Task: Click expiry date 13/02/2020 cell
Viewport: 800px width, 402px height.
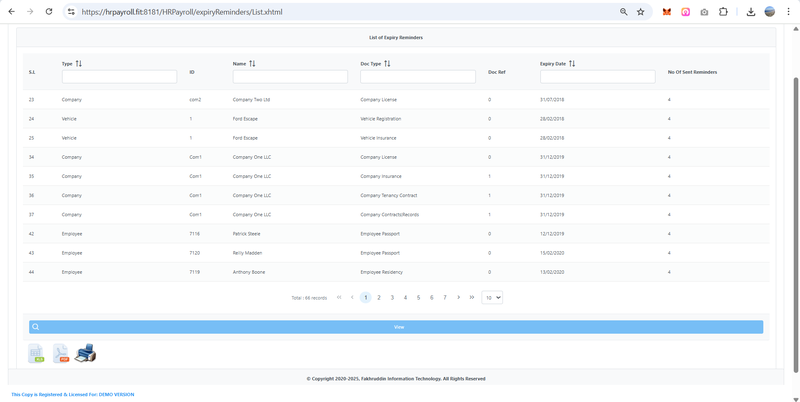Action: click(x=552, y=272)
